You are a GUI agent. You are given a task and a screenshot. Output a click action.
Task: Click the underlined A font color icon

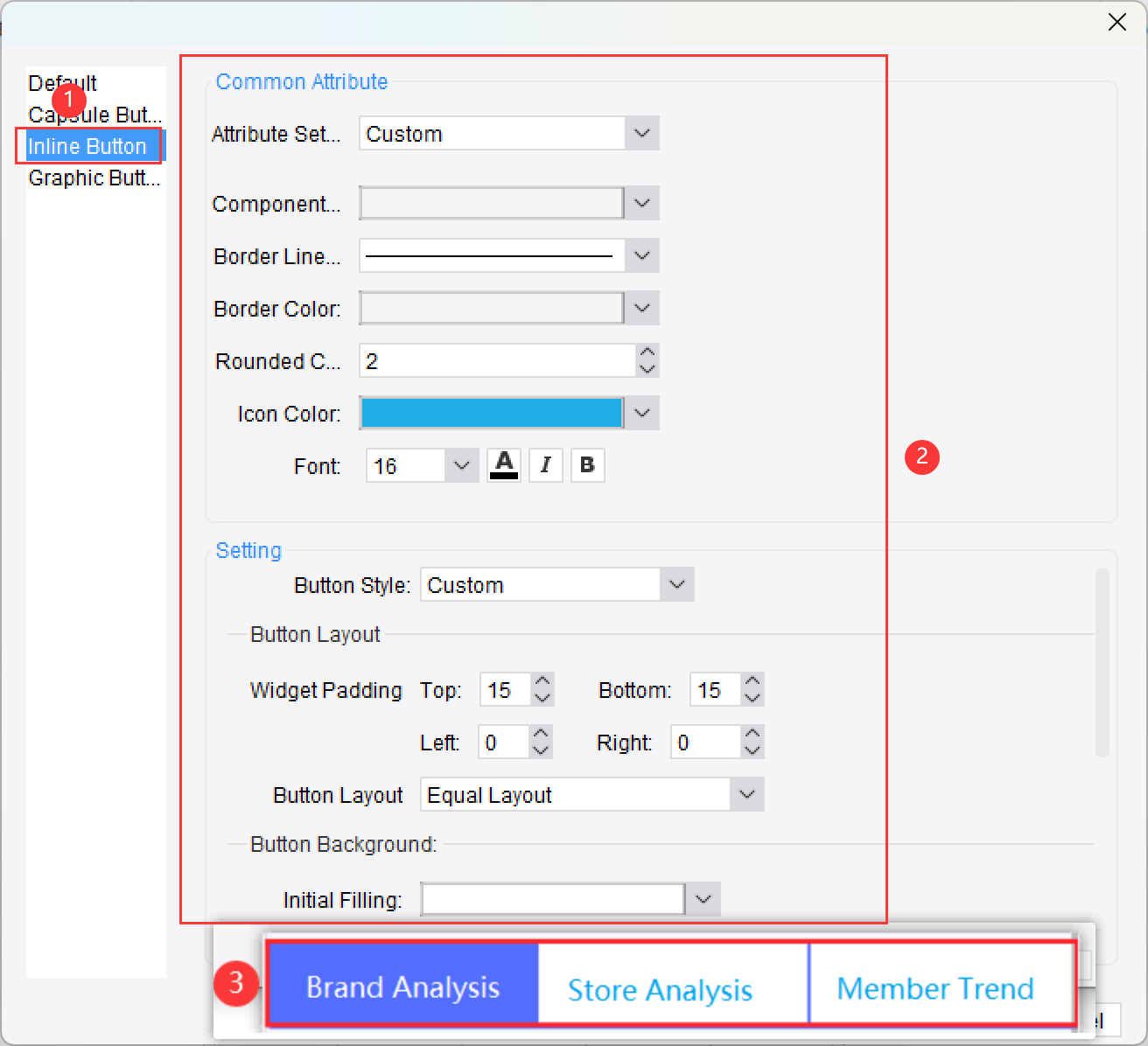[503, 464]
